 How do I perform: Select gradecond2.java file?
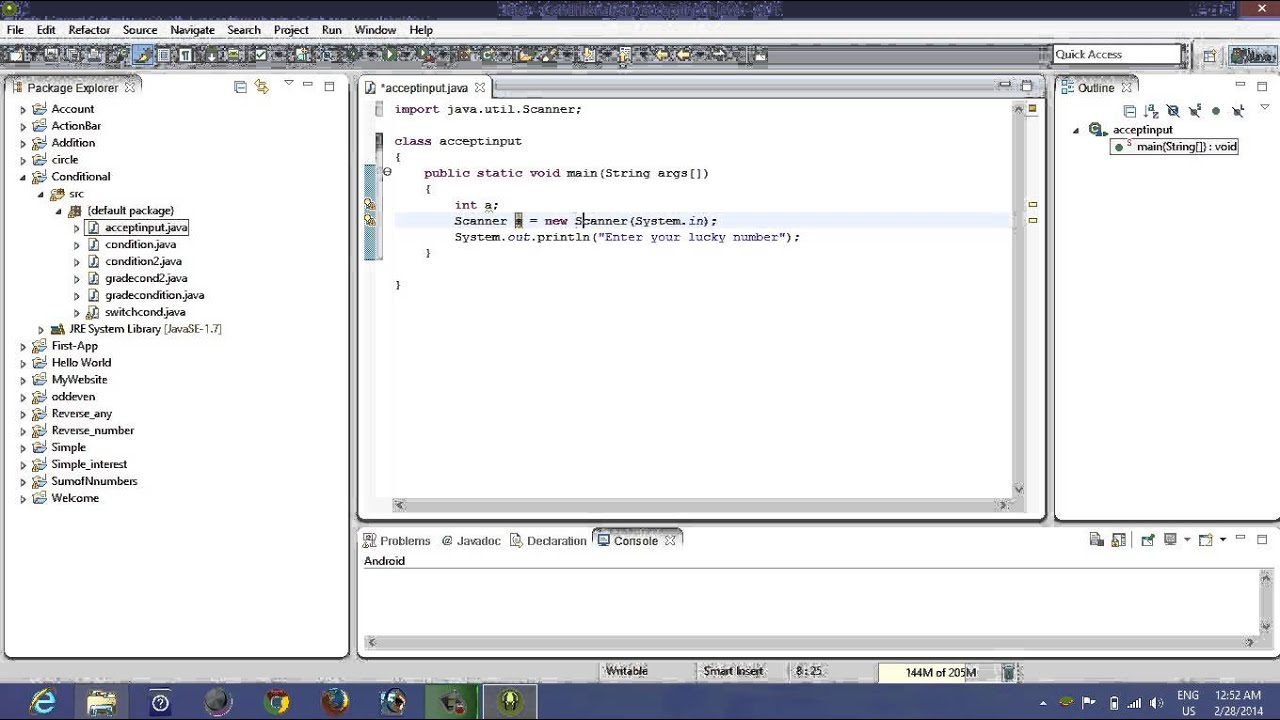click(146, 278)
